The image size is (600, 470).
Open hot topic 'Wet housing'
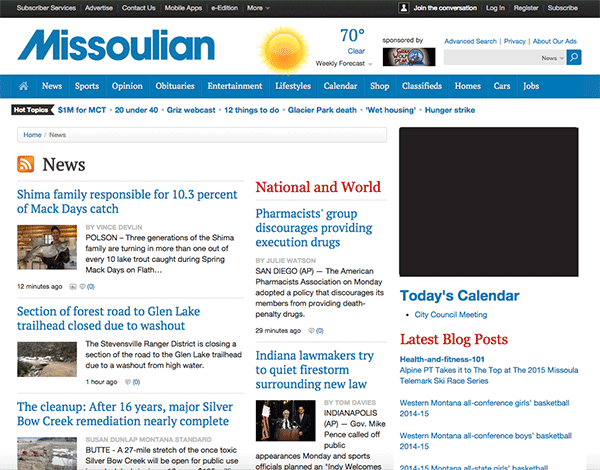[391, 110]
